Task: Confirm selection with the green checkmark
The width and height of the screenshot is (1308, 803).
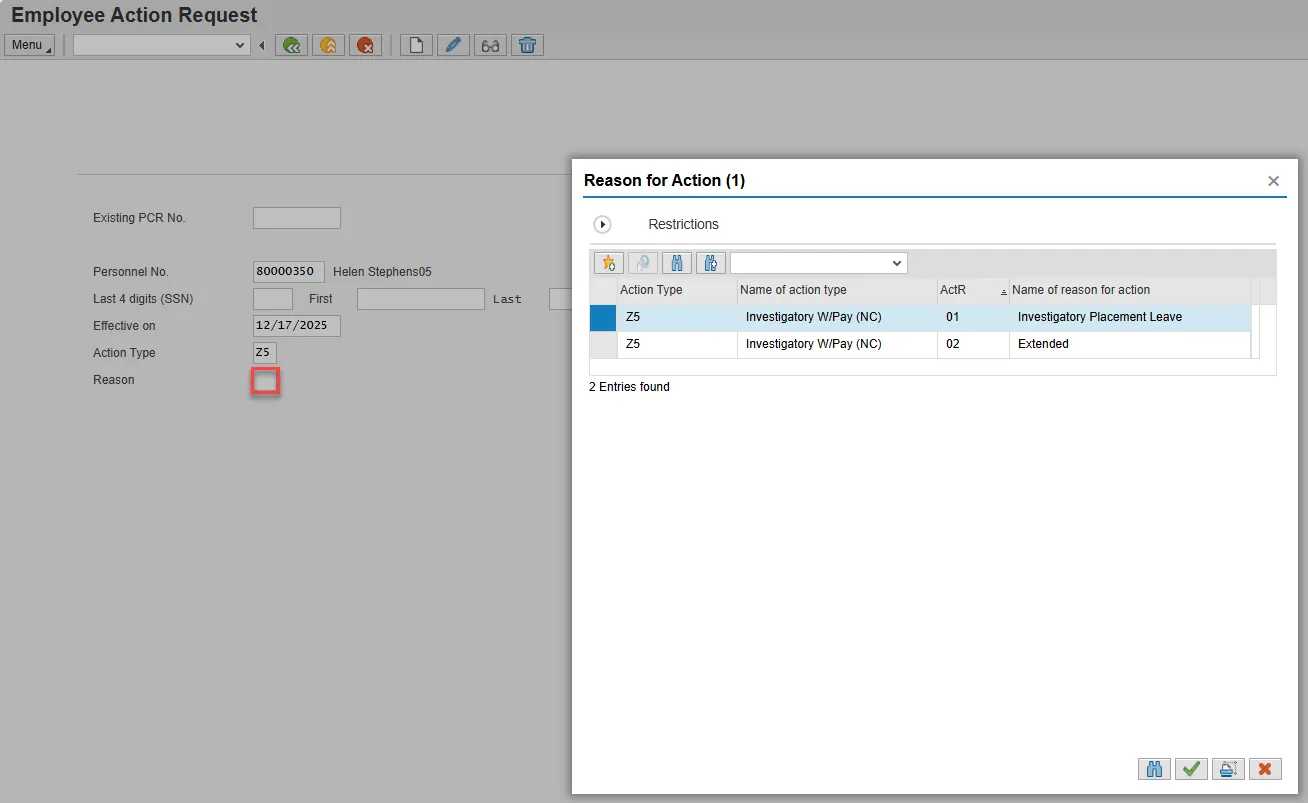Action: tap(1190, 769)
